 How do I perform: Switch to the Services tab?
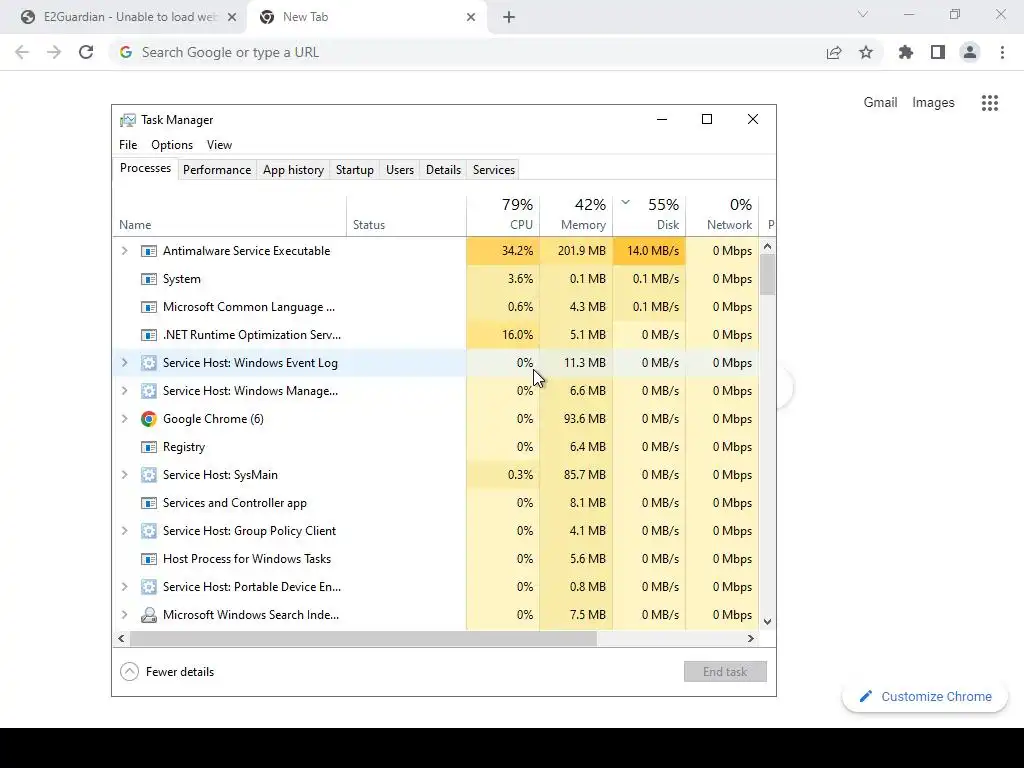[x=494, y=170]
